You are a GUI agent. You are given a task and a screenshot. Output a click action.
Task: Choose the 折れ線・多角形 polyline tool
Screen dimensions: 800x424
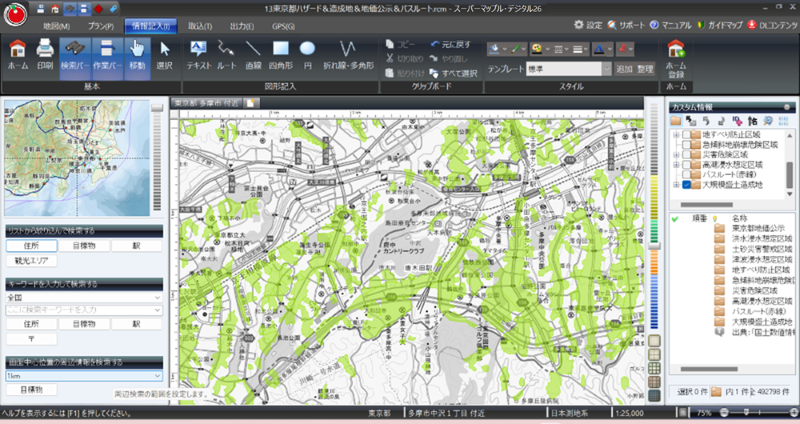(348, 55)
